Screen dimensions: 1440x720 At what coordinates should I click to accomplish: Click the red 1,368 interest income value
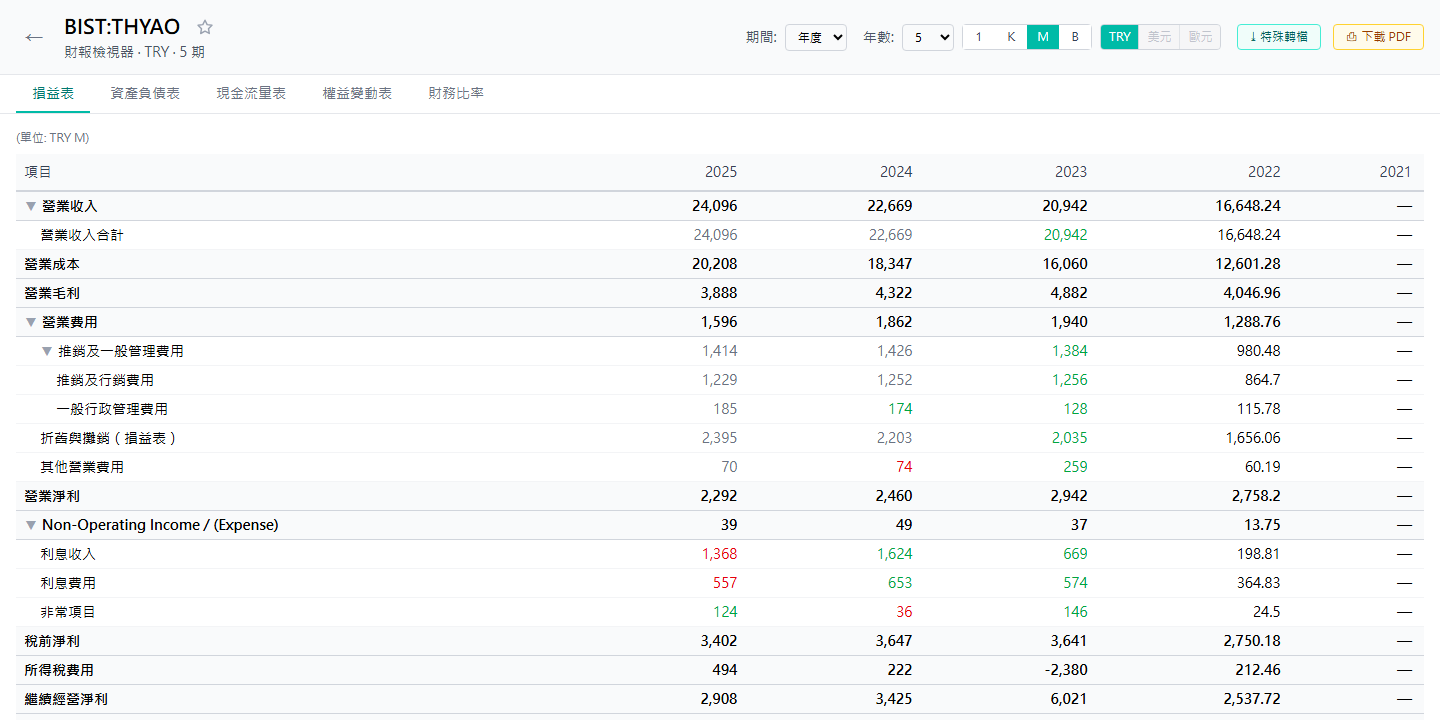coord(719,554)
